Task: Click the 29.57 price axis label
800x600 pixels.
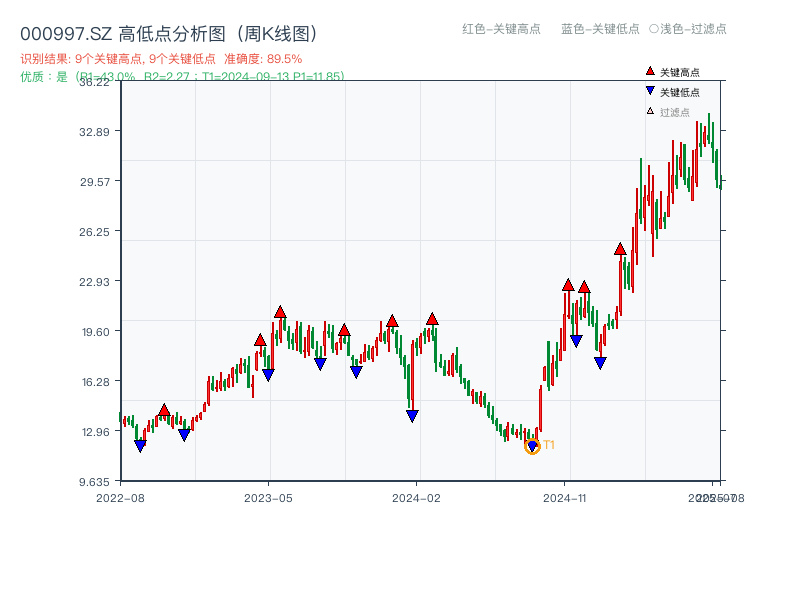Action: (x=94, y=182)
